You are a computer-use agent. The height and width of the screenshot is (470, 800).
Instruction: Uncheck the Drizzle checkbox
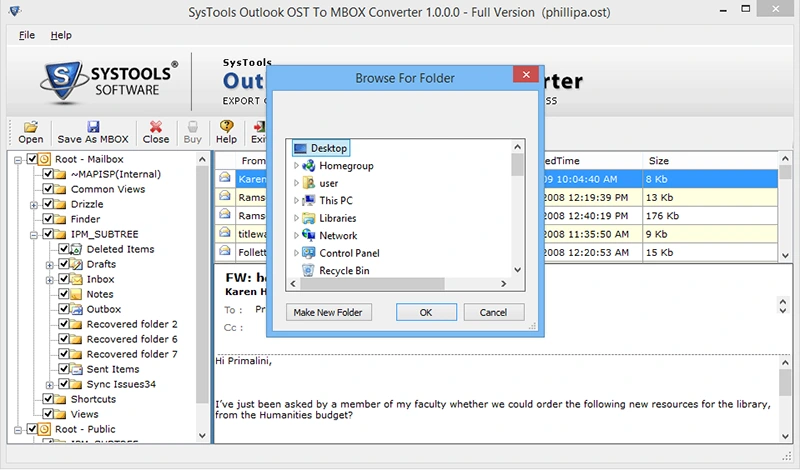pyautogui.click(x=48, y=204)
